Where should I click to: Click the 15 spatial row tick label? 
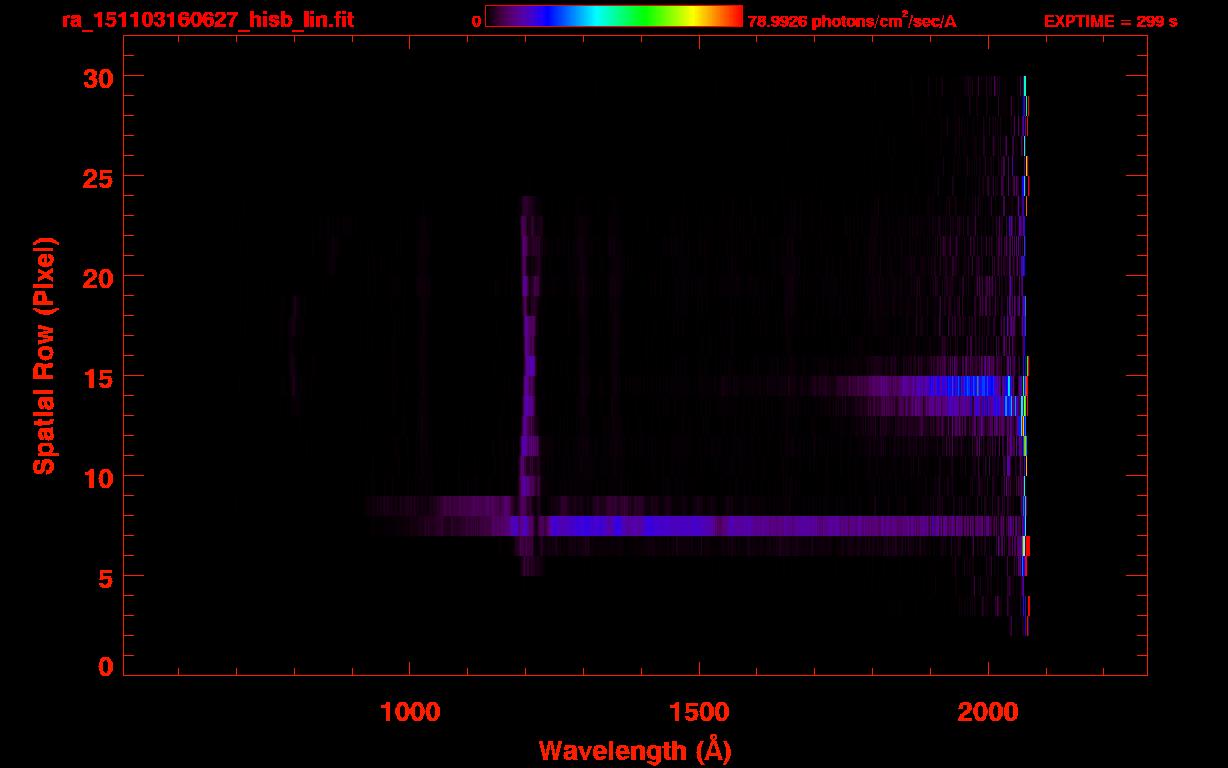pyautogui.click(x=97, y=377)
